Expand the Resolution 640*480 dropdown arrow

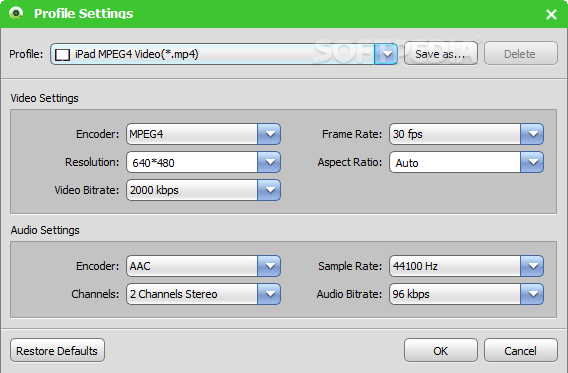click(269, 162)
